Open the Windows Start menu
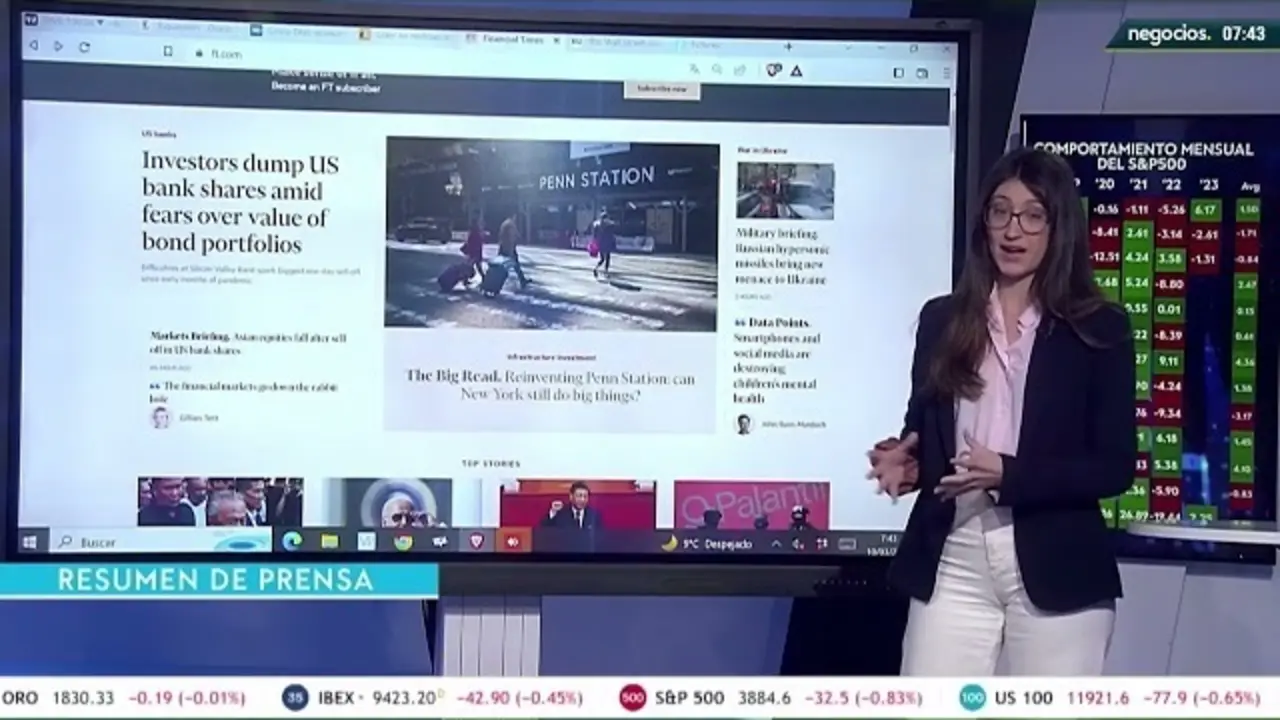The image size is (1280, 720). pyautogui.click(x=30, y=541)
